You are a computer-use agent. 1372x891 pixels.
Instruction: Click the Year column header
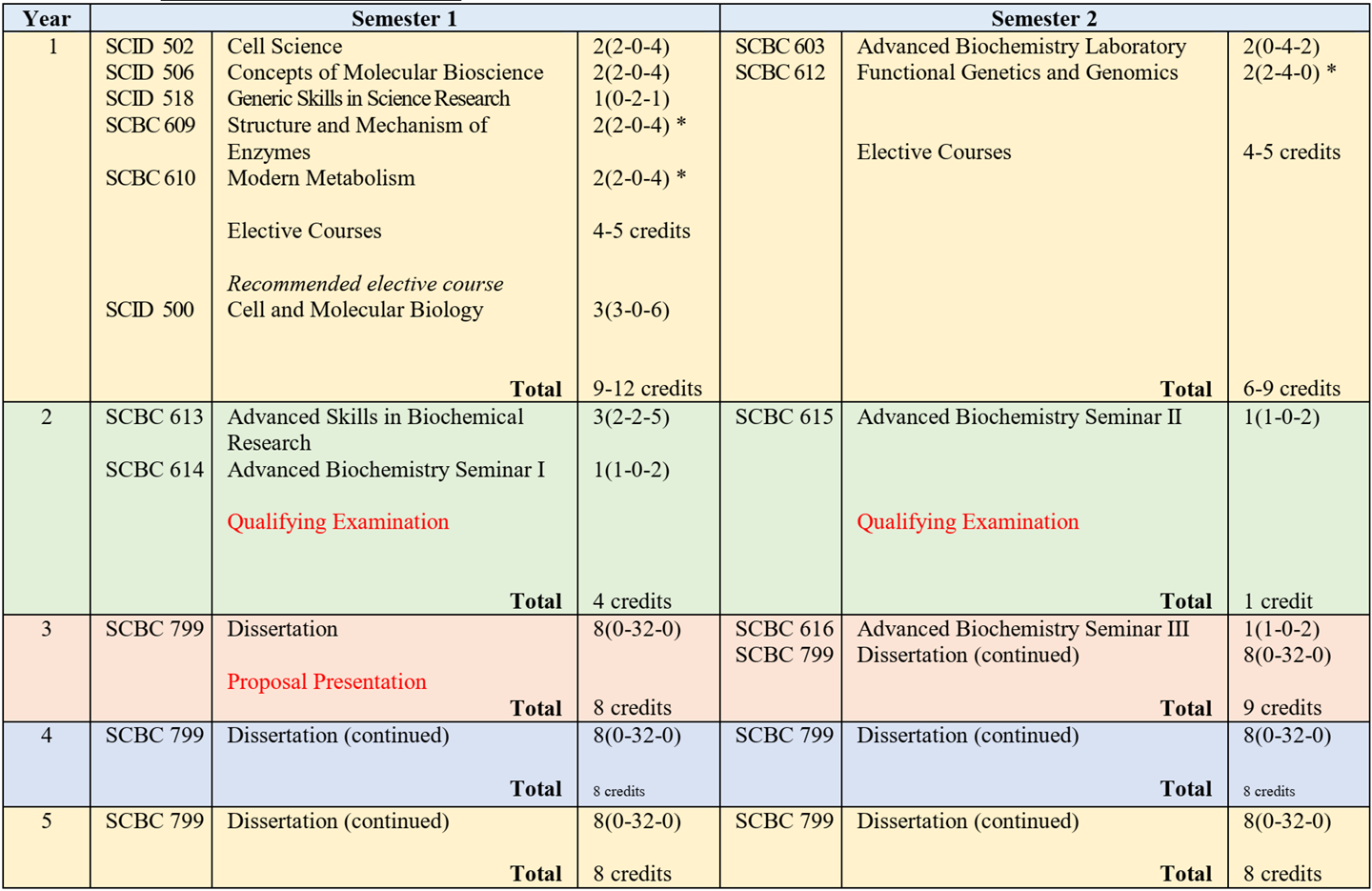46,19
